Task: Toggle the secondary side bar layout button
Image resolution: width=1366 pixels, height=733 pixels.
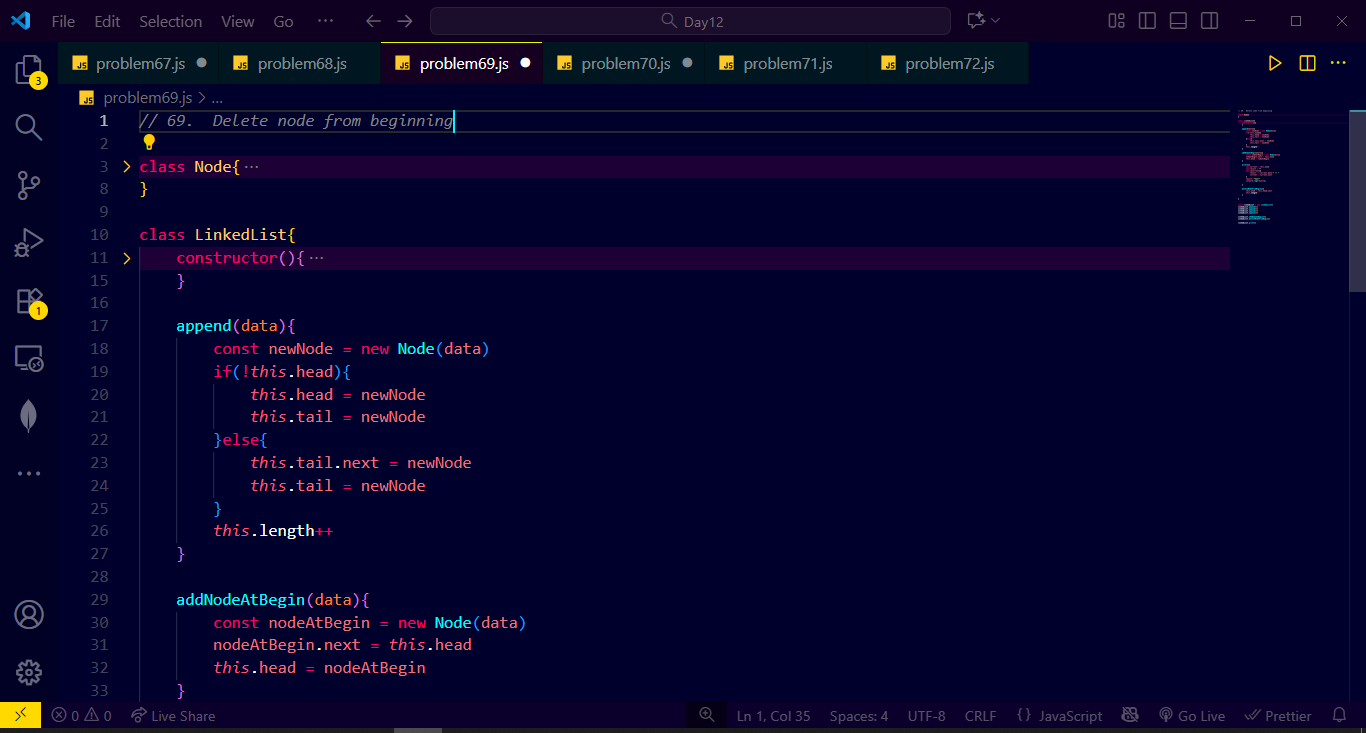Action: tap(1209, 21)
